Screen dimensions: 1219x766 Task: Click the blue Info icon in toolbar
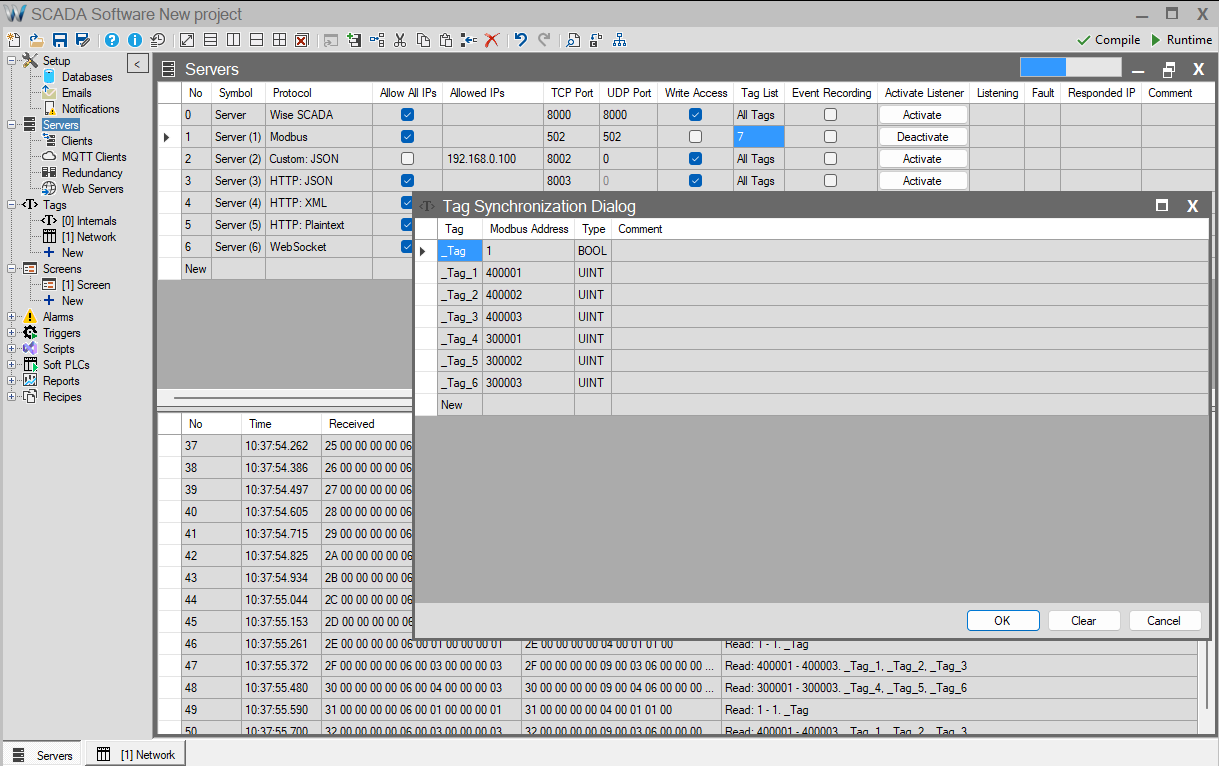click(135, 40)
